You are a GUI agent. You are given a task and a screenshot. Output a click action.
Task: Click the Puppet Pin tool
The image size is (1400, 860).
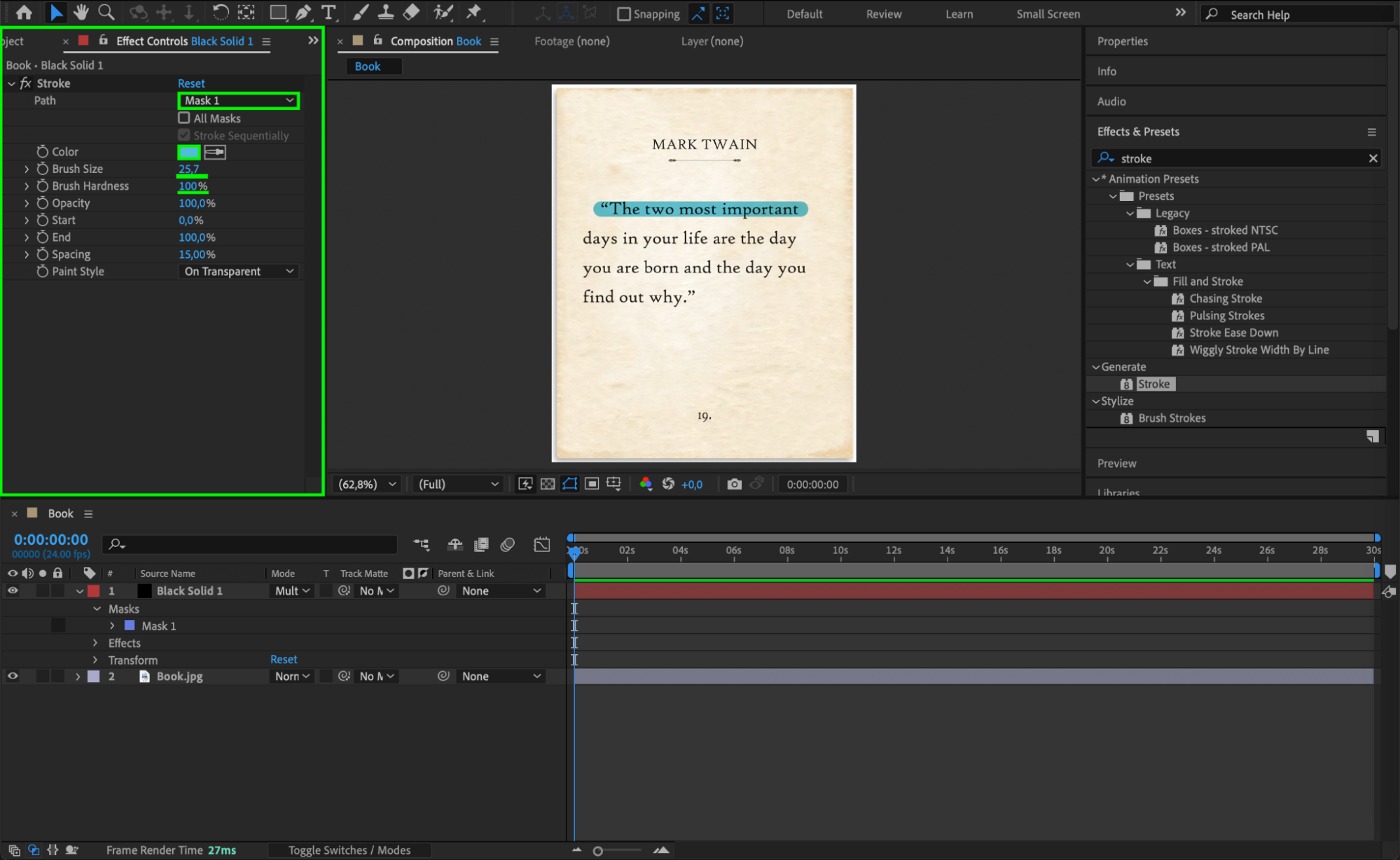[474, 12]
